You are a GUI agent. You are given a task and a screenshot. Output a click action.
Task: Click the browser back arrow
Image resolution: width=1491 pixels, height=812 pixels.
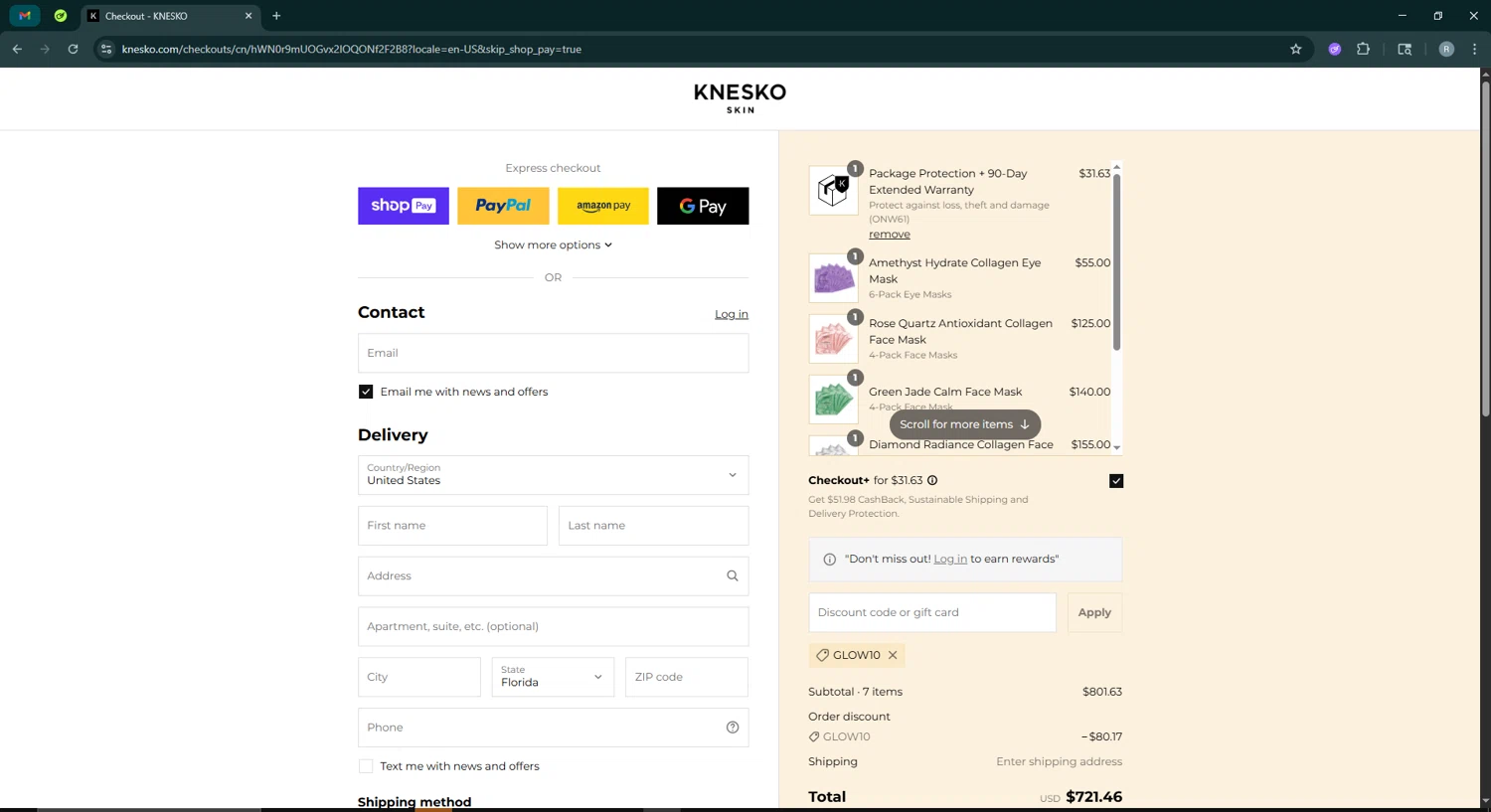pyautogui.click(x=17, y=49)
